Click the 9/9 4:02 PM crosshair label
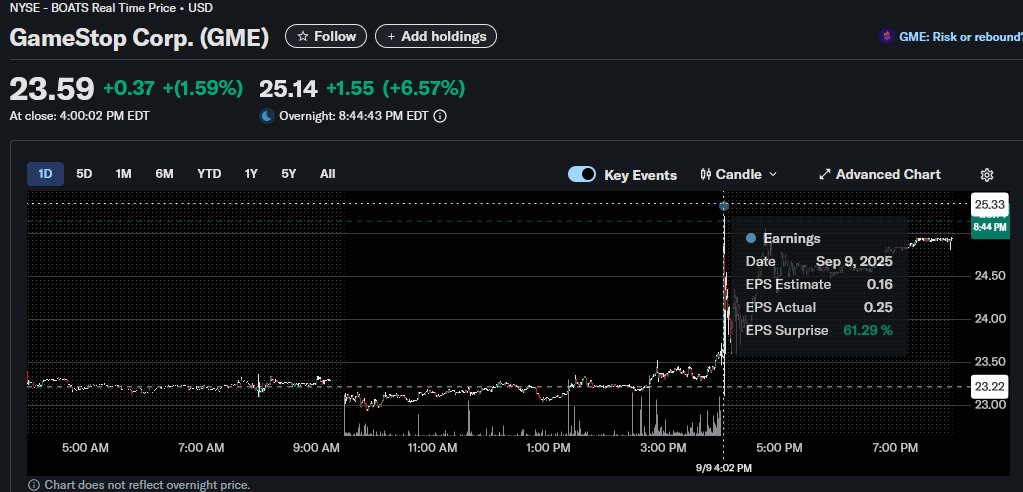The height and width of the screenshot is (492, 1023). coord(724,468)
